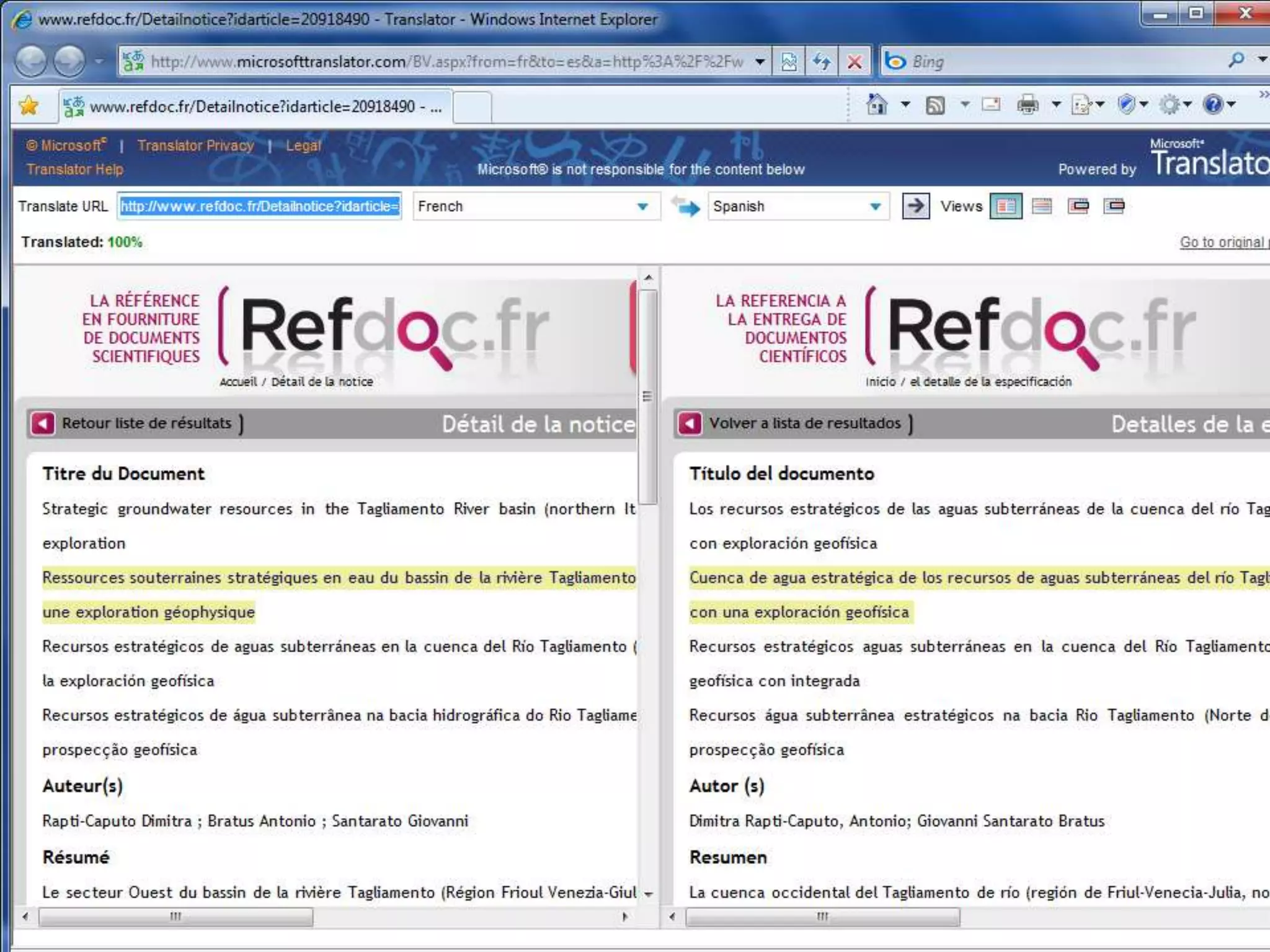Click the print icon
The width and height of the screenshot is (1270, 952).
(1028, 105)
